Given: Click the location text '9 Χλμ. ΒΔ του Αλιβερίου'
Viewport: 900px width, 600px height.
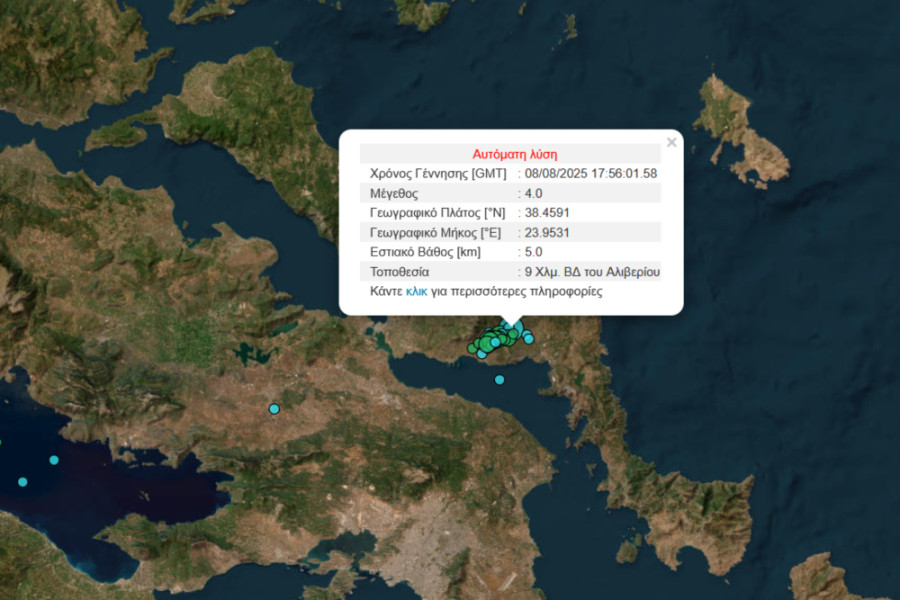Looking at the screenshot, I should pos(592,272).
